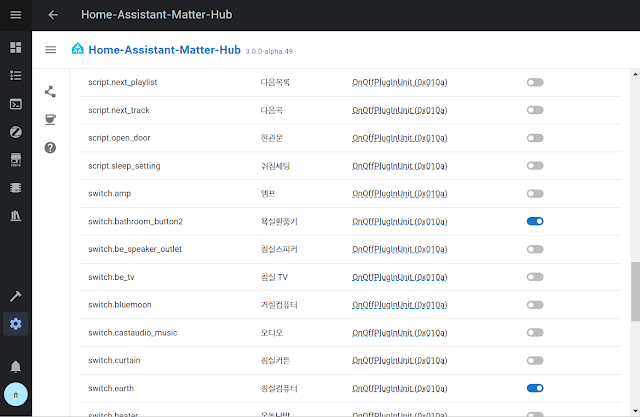Open Developer Tools hammer icon

point(16,296)
